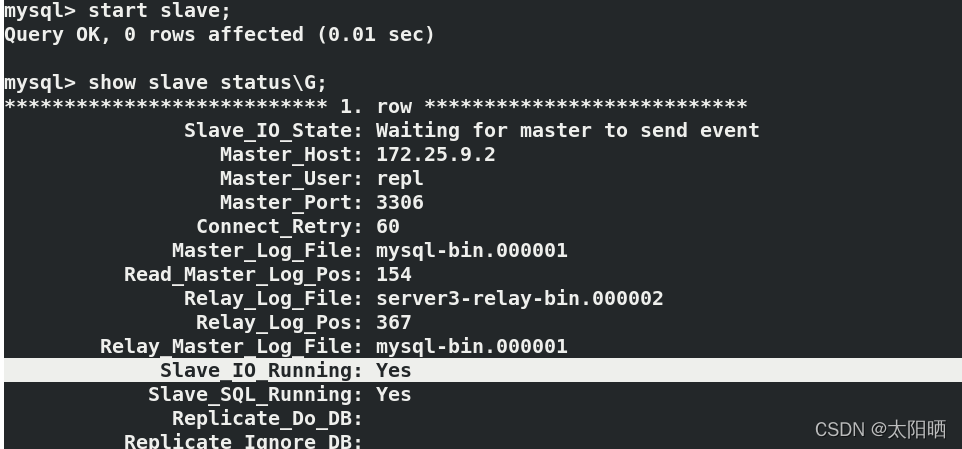
Task: Click the Slave_SQL_Running Yes value
Action: [x=393, y=394]
